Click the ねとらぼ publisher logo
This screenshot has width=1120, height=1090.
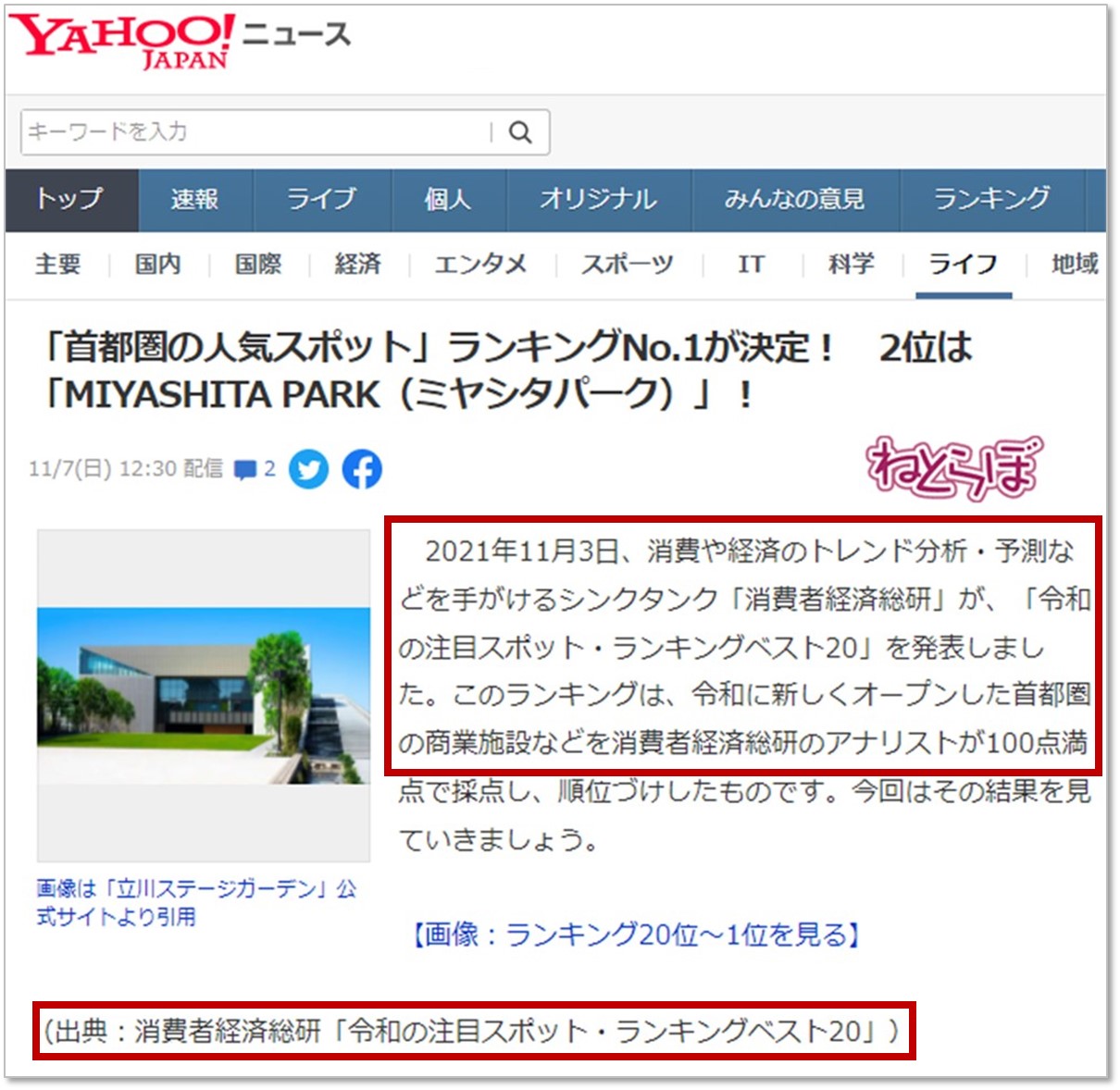point(953,467)
